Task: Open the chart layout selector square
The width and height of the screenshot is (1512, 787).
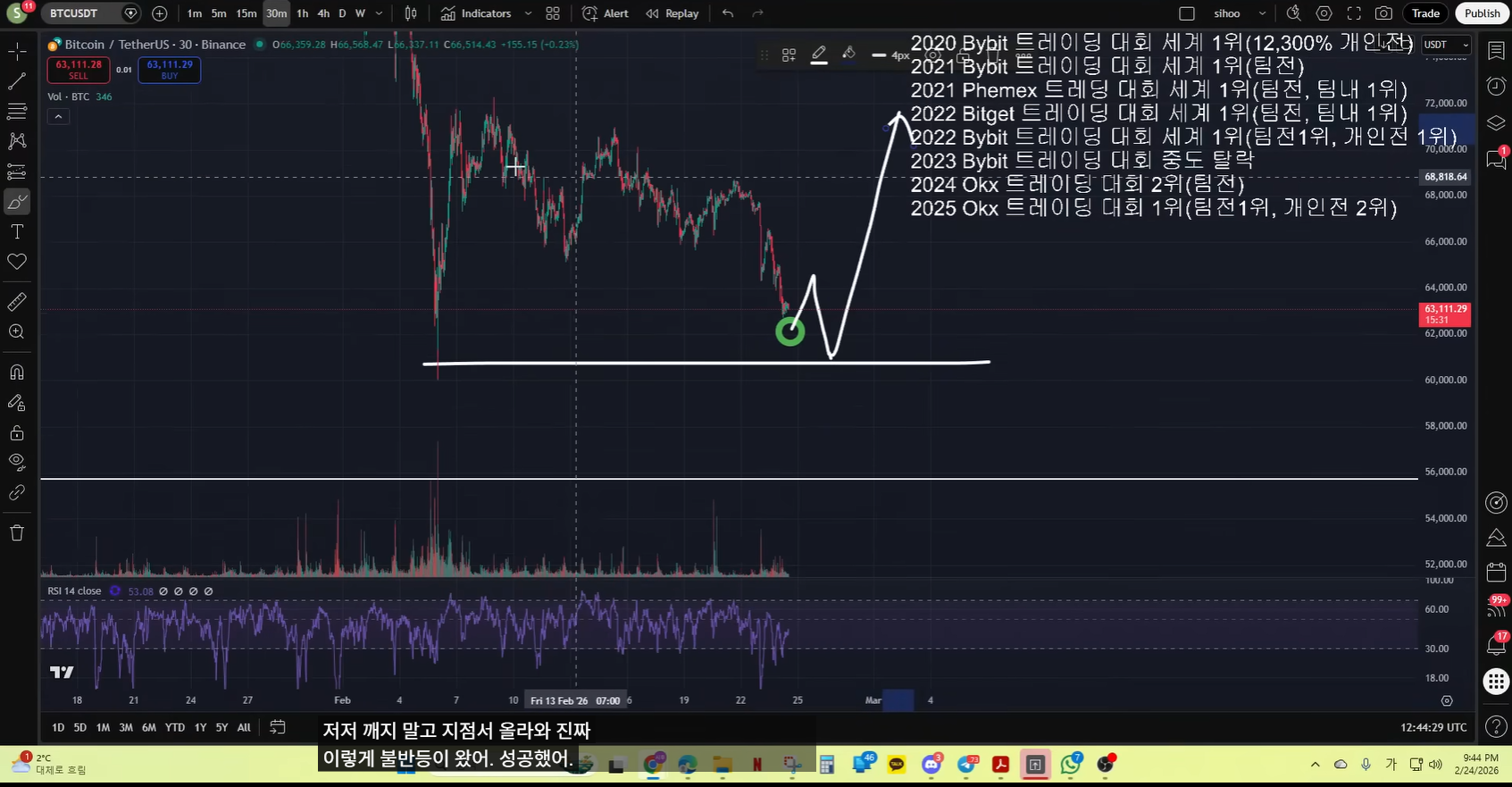Action: [1187, 13]
